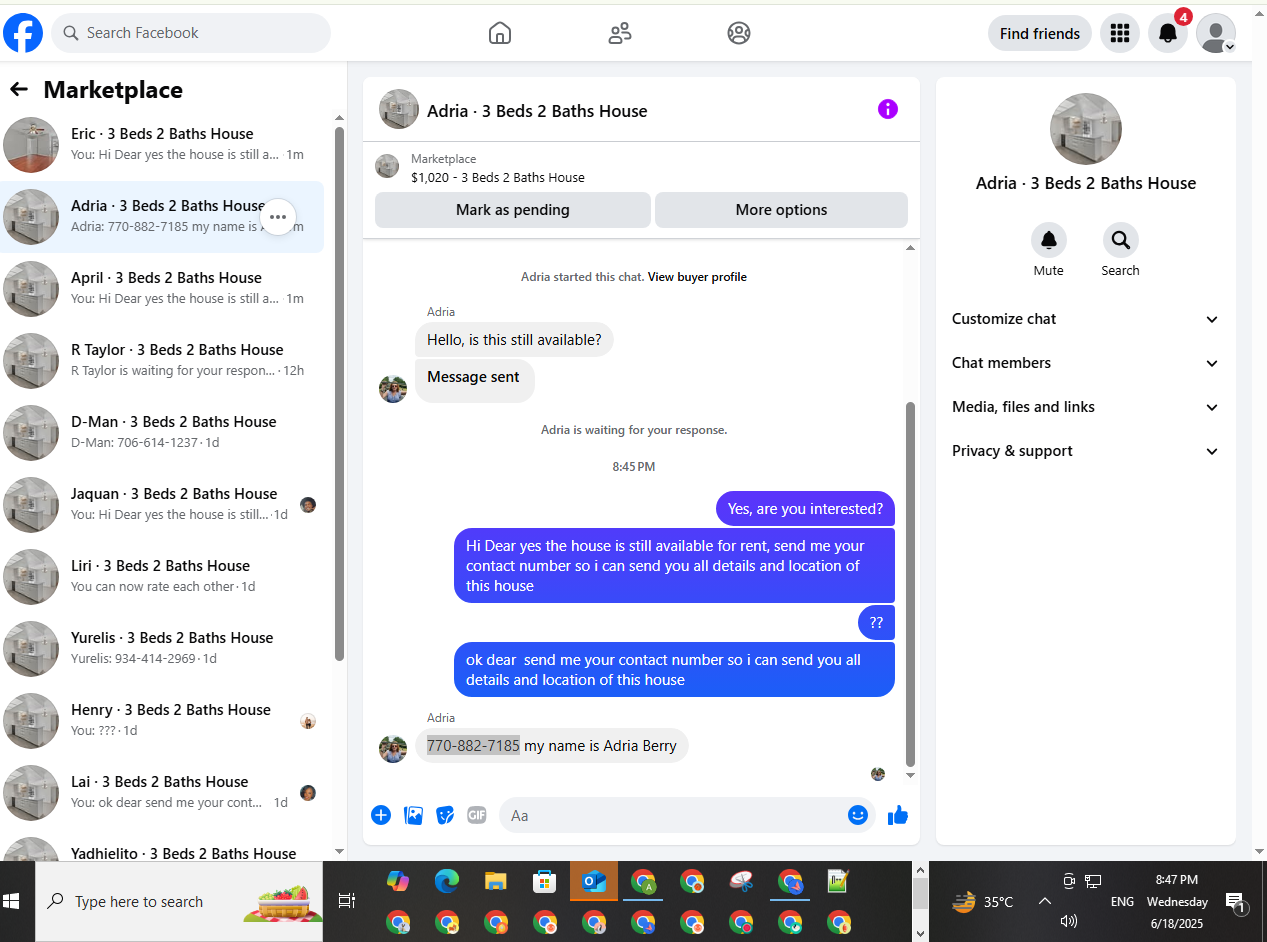Screen dimensions: 1267x942
Task: Expand the Chat members section
Action: (1086, 363)
